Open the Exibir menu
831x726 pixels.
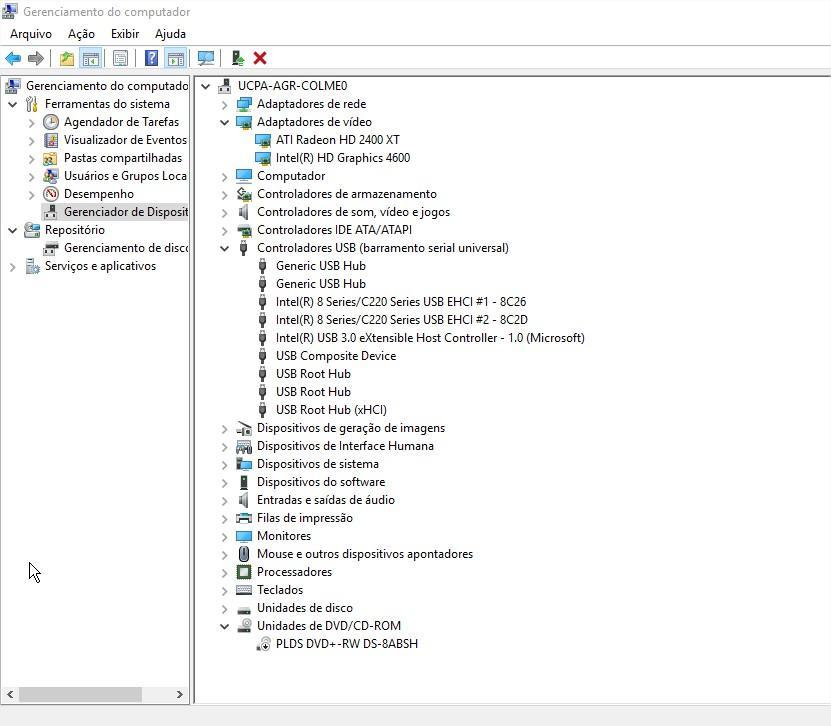(125, 34)
